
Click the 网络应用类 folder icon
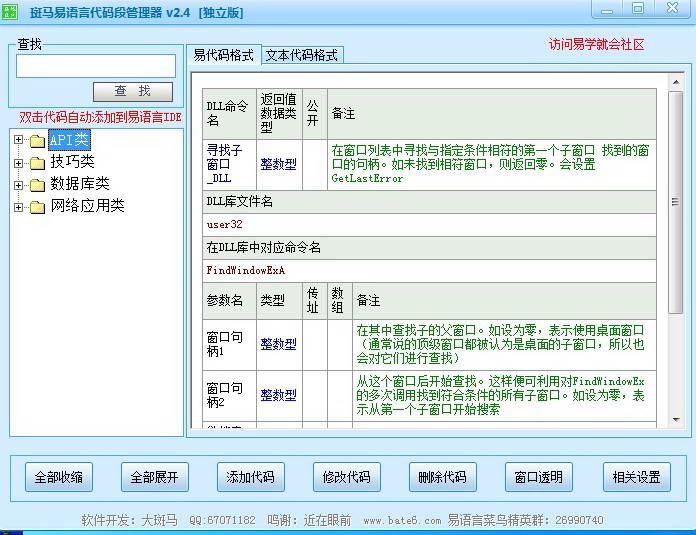click(37, 207)
